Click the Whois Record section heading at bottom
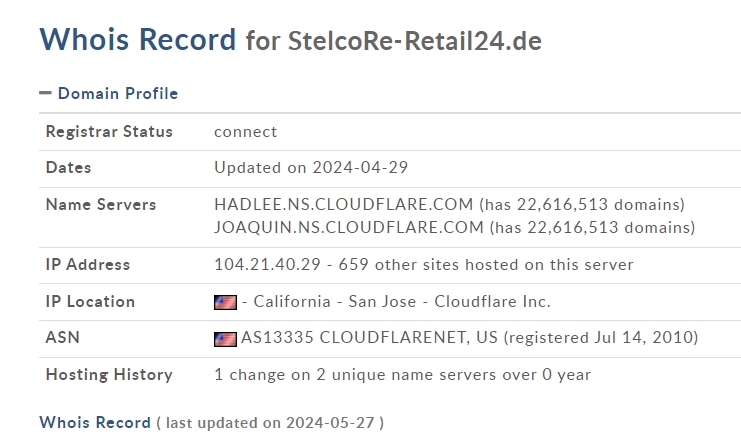This screenshot has width=741, height=440. click(x=95, y=422)
